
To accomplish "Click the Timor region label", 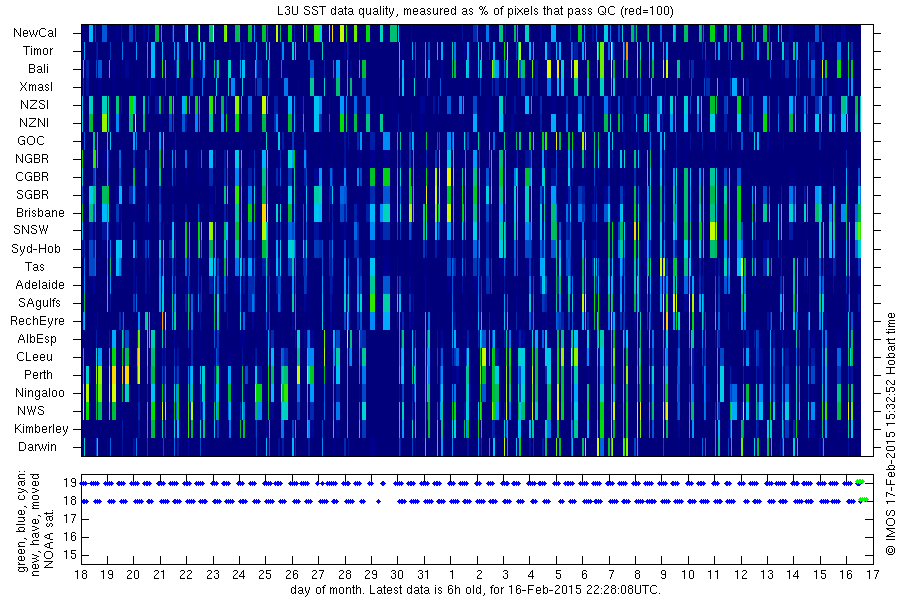I will [38, 51].
